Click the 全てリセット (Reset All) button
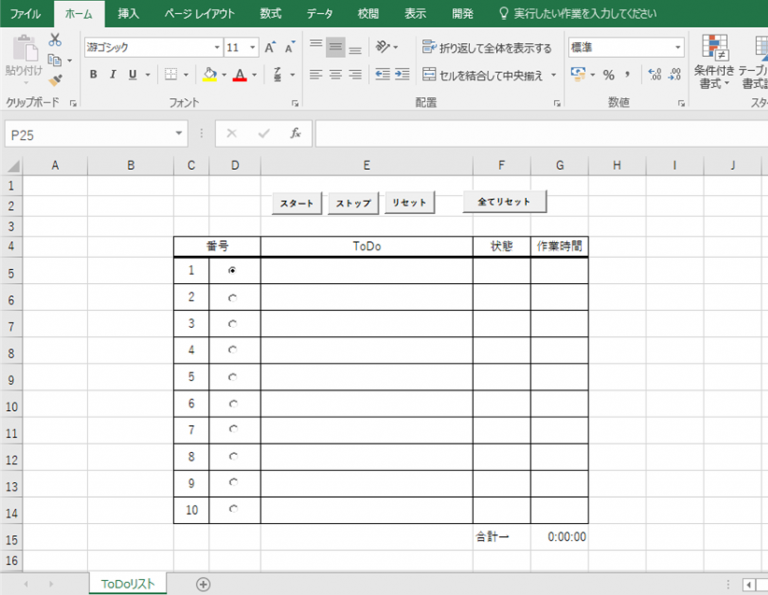Viewport: 768px width, 595px height. (504, 201)
